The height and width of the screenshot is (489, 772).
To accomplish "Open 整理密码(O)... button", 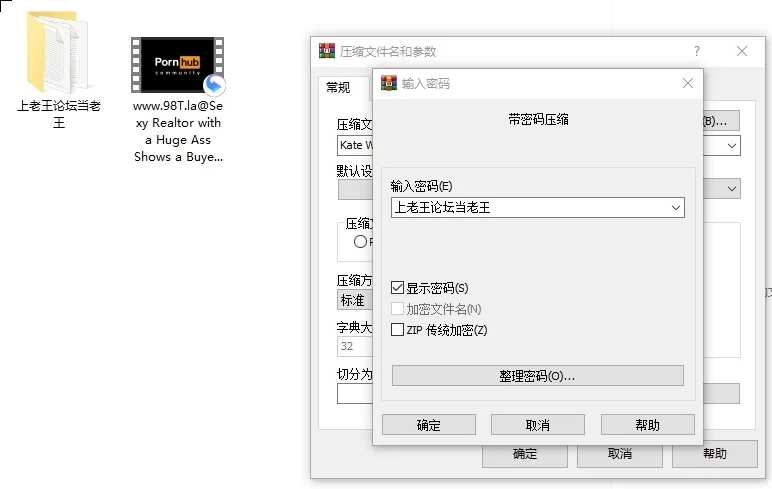I will pos(538,376).
